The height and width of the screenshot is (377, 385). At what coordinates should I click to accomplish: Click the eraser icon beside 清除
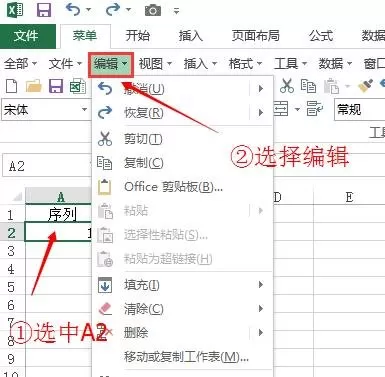coord(105,308)
